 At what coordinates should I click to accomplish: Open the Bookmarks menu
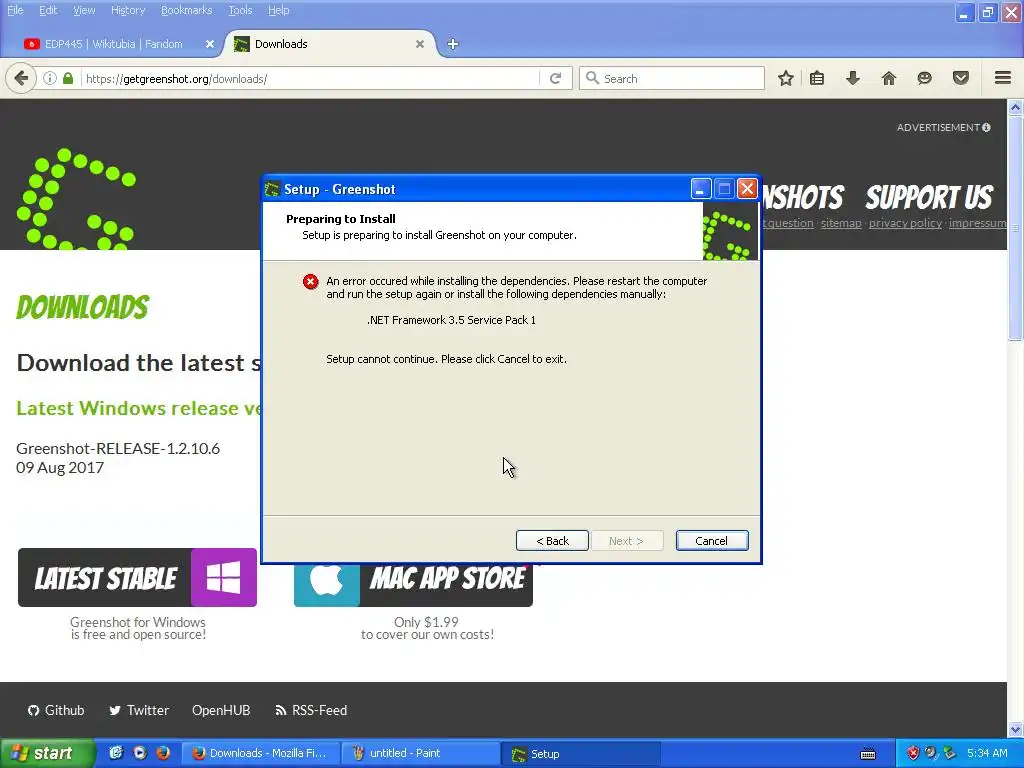click(x=186, y=10)
